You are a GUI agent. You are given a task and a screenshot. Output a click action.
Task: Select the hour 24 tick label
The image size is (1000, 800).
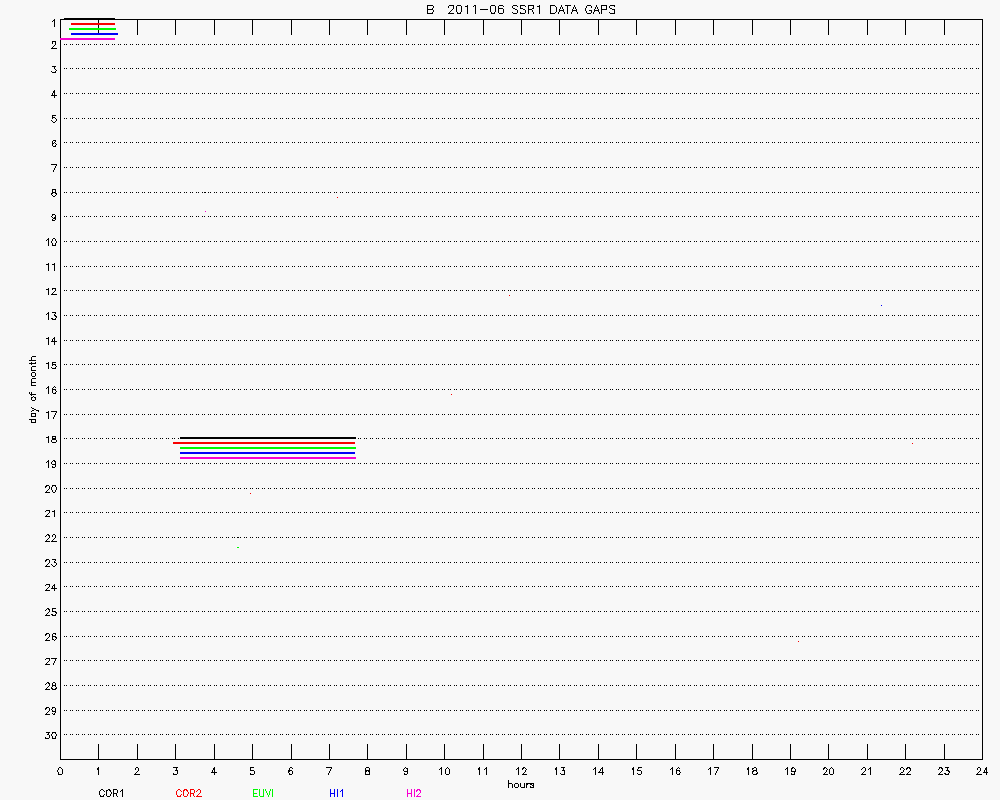coord(982,771)
